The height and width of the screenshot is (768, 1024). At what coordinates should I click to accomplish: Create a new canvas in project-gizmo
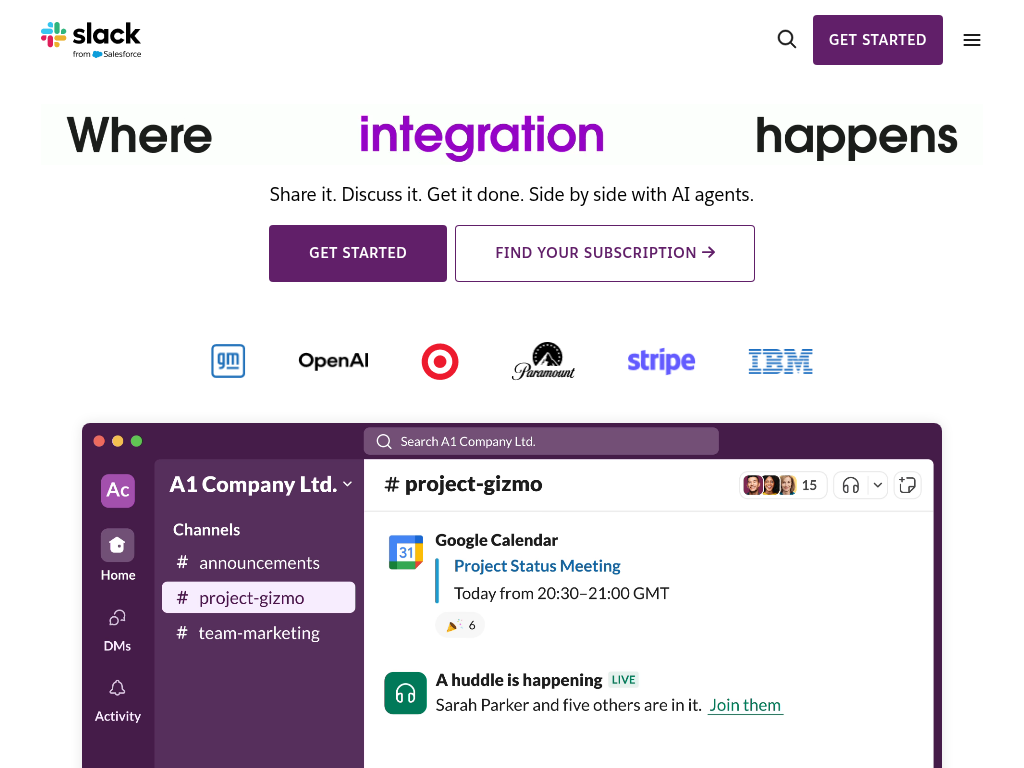907,485
